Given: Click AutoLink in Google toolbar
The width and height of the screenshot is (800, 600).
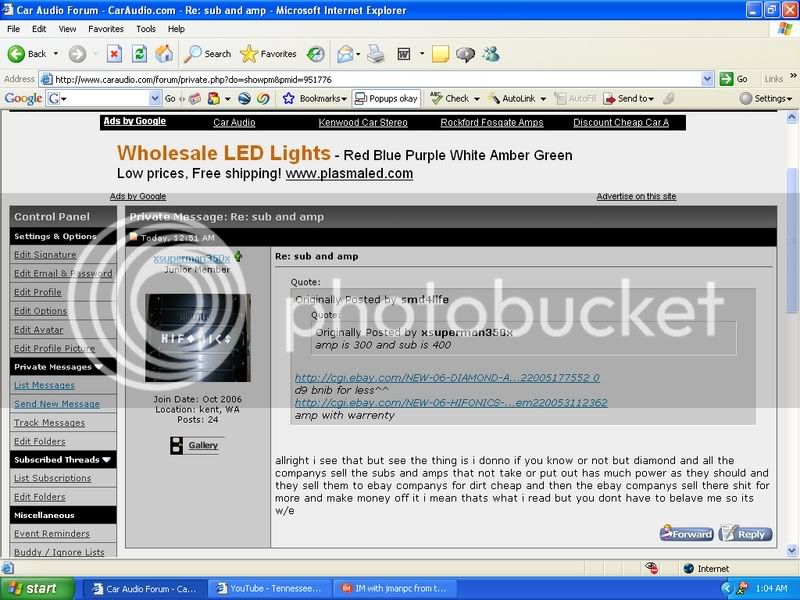Looking at the screenshot, I should 512,98.
